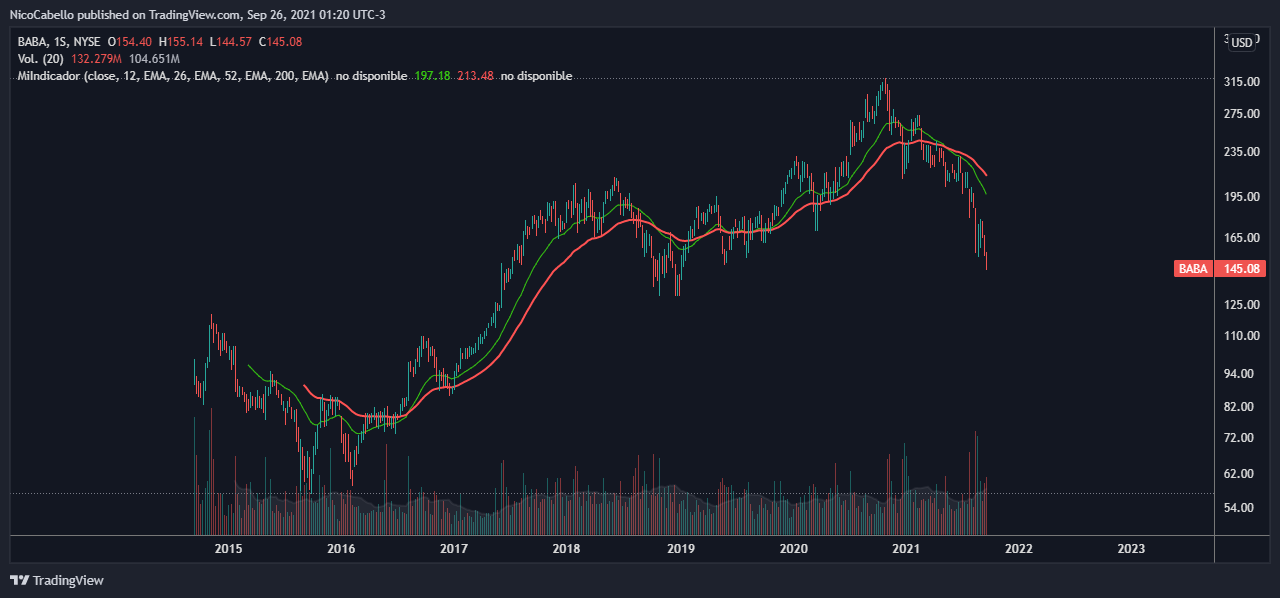
Task: Click the 275.00 price axis label
Action: click(1241, 114)
